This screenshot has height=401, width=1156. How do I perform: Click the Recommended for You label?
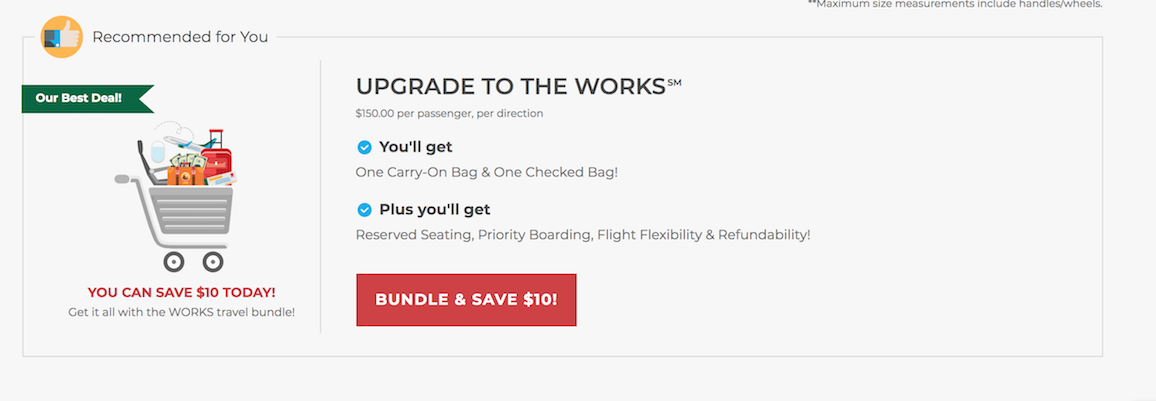tap(180, 37)
